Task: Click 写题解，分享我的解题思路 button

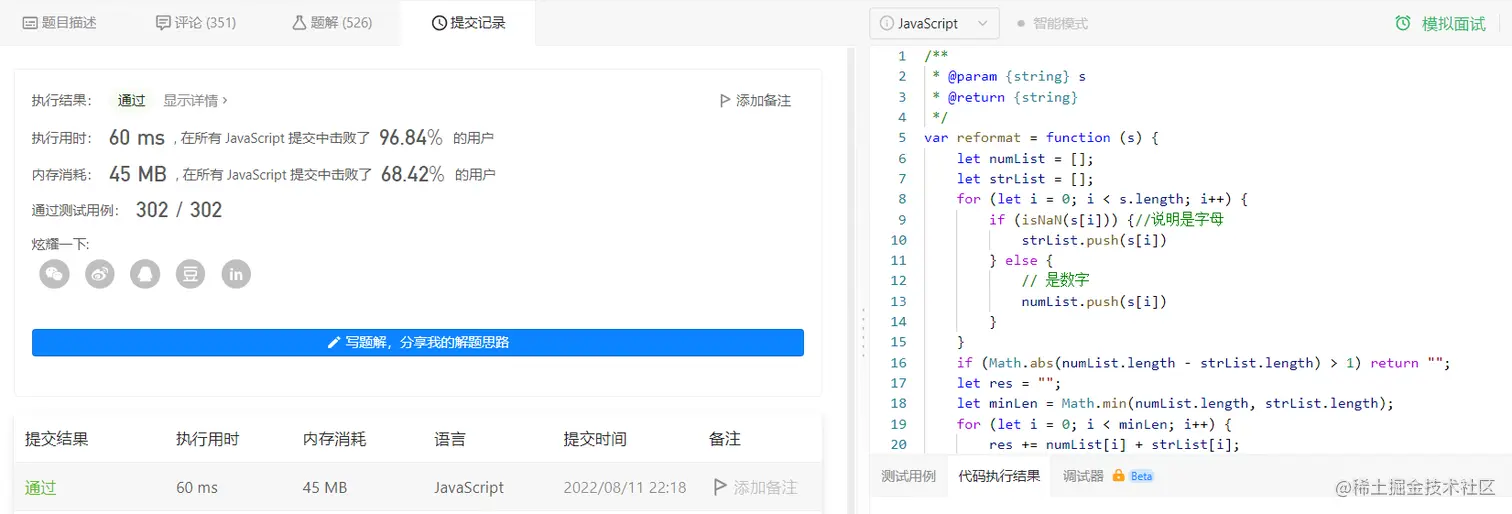Action: (418, 342)
